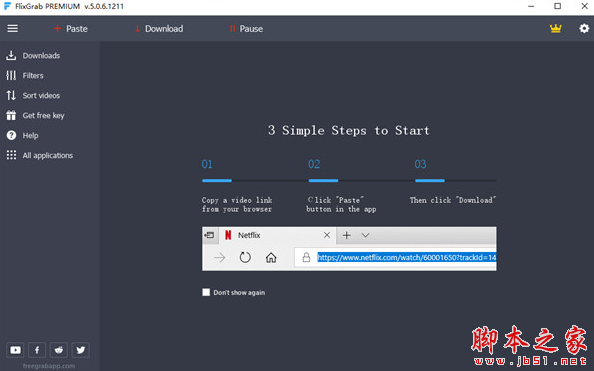Click '3 Simple Steps to Start' heading
594x371 pixels.
point(349,130)
